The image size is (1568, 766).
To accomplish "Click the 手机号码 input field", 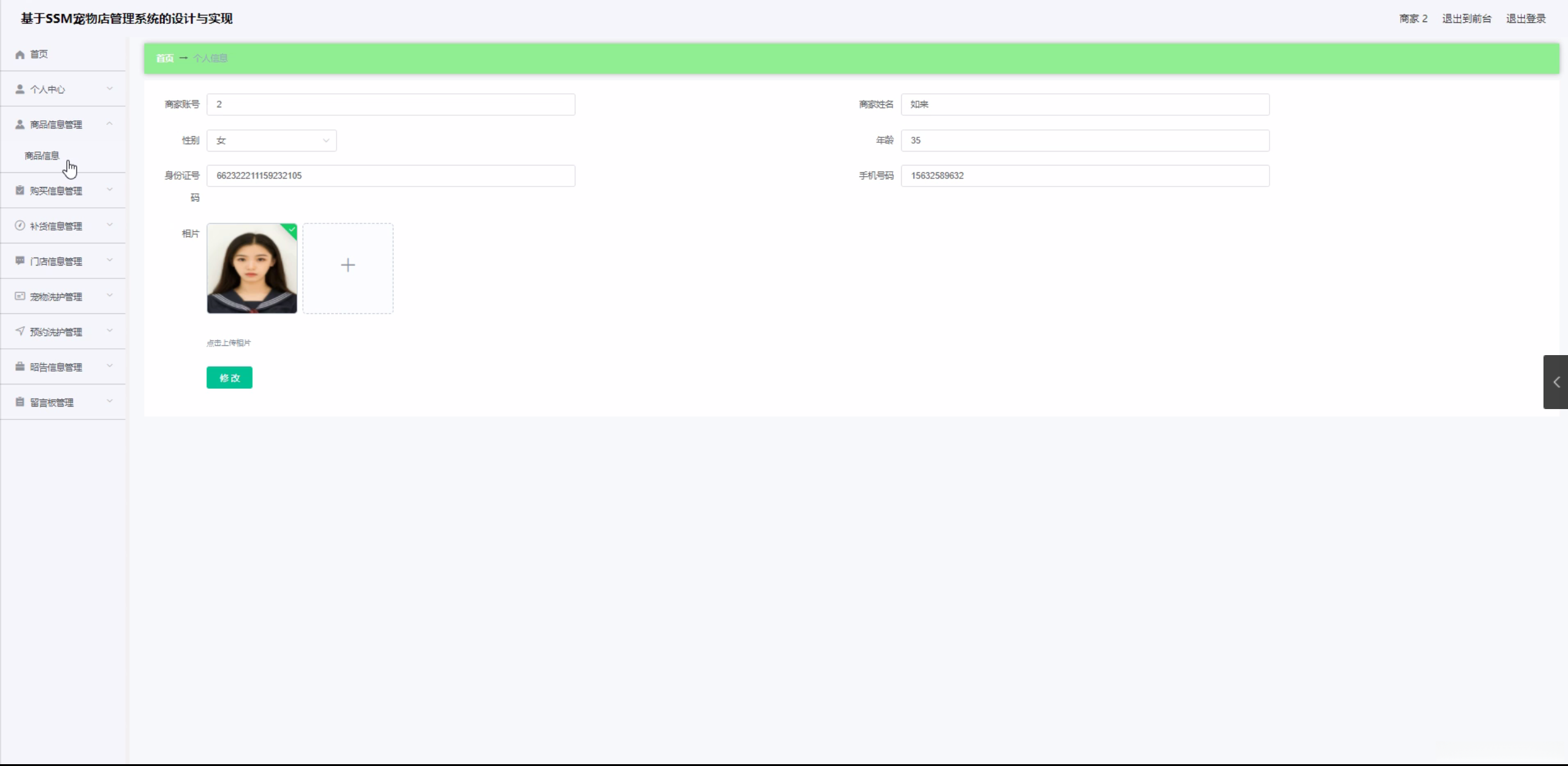I will 1084,176.
